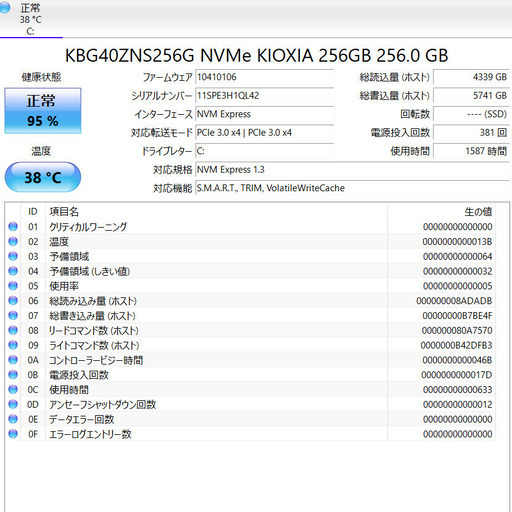This screenshot has width=512, height=512.
Task: Click the drive title KBG40ZNS256G NVMe KIOXIA
Action: (256, 55)
